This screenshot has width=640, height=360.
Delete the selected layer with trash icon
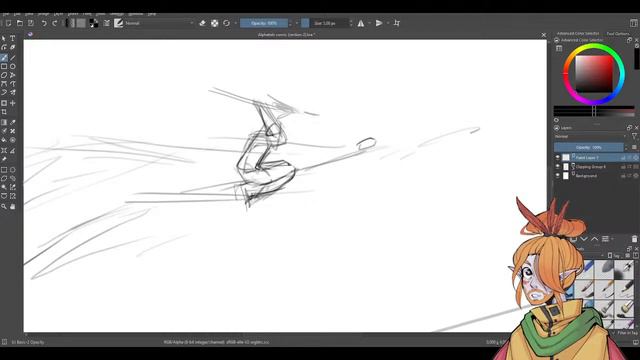(634, 239)
